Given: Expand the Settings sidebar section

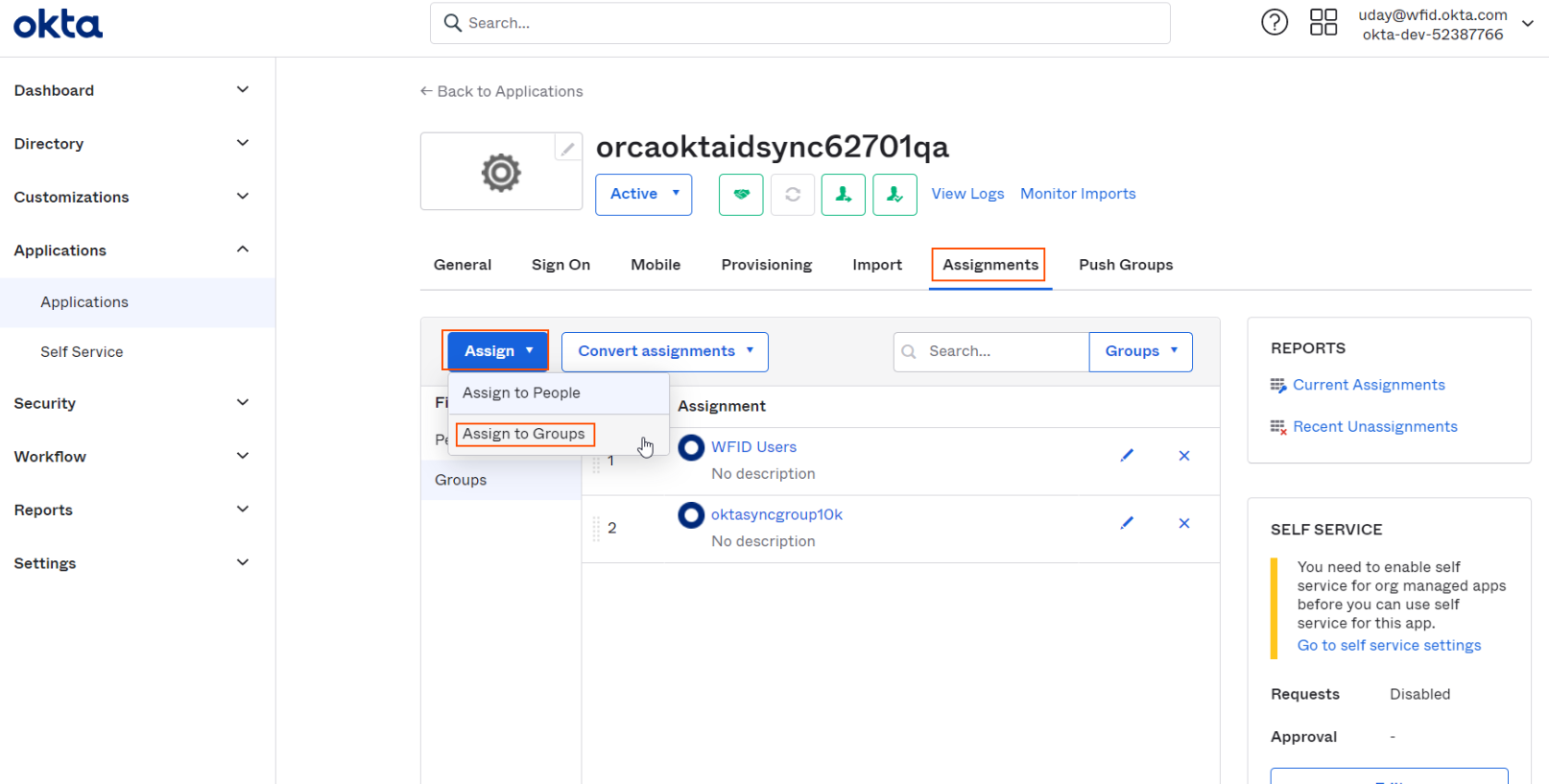Looking at the screenshot, I should point(243,562).
